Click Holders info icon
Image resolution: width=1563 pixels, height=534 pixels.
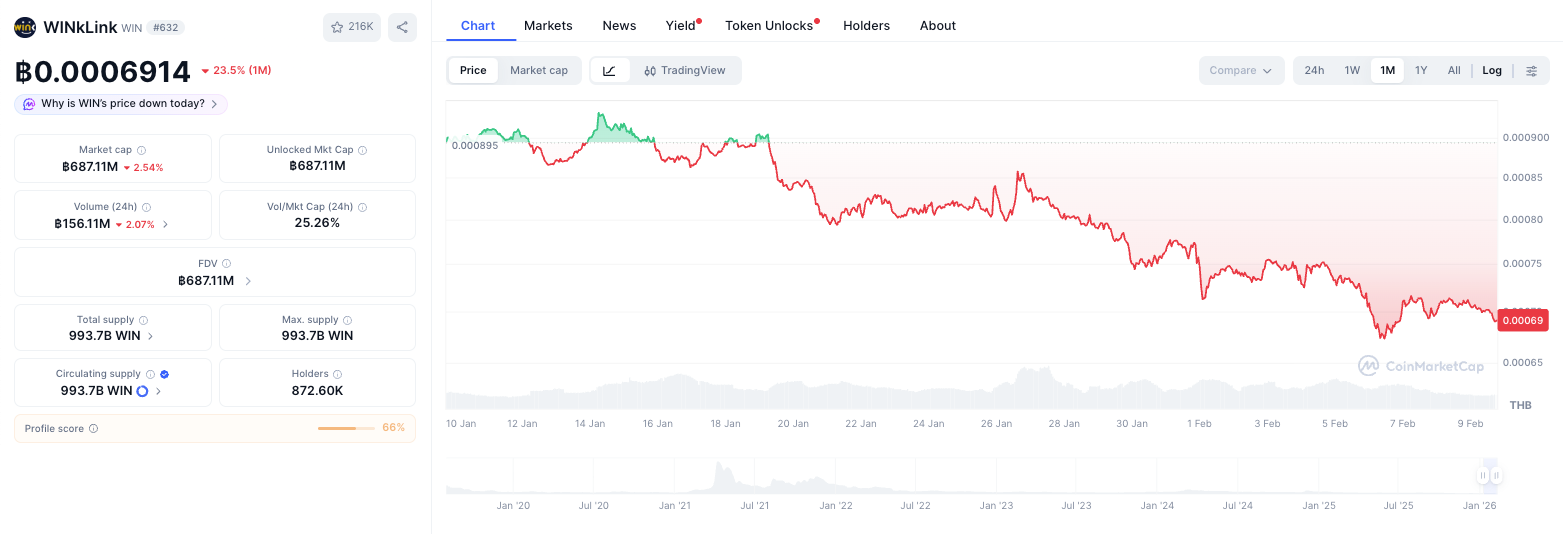pos(337,374)
